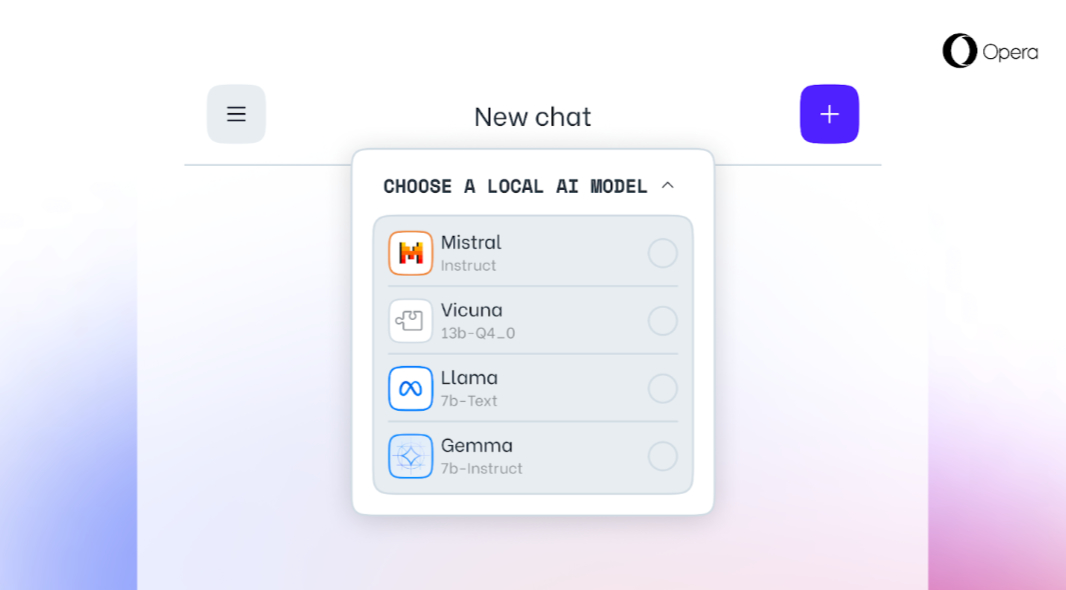Click the 13b-Q4_0 version label
Image resolution: width=1066 pixels, height=590 pixels.
478,333
